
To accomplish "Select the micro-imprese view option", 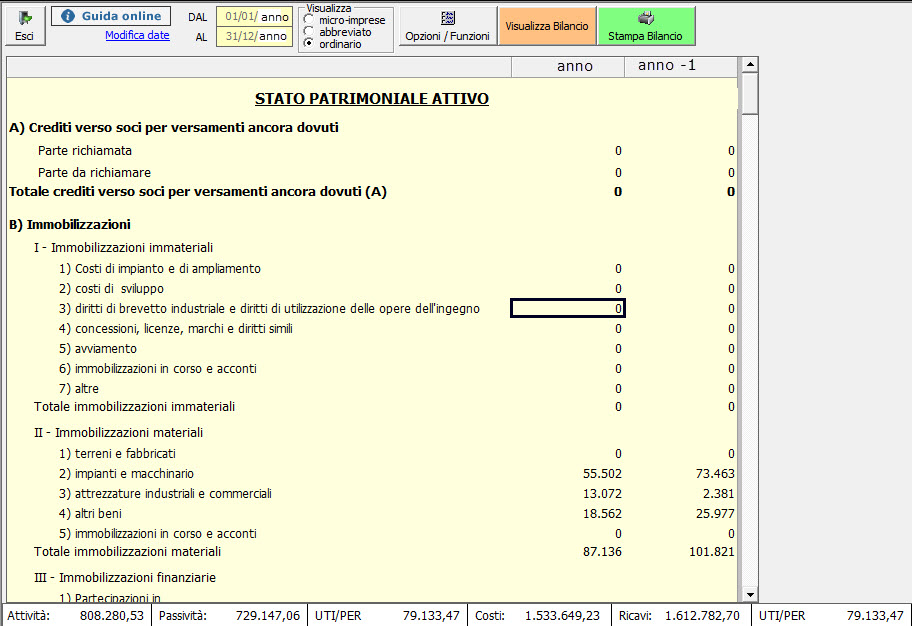I will [x=308, y=20].
